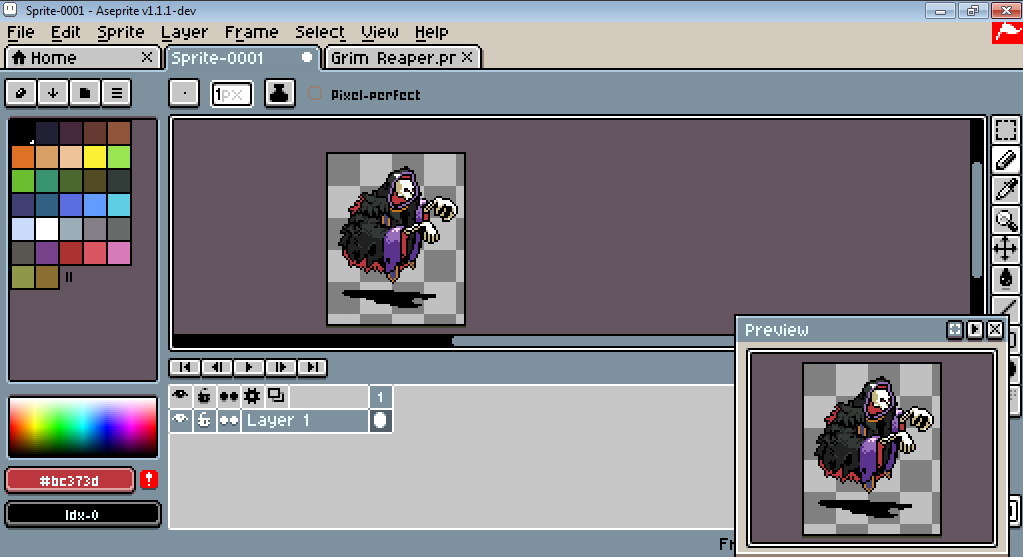Open the palette presets folder button
The width and height of the screenshot is (1023, 557).
(x=85, y=93)
